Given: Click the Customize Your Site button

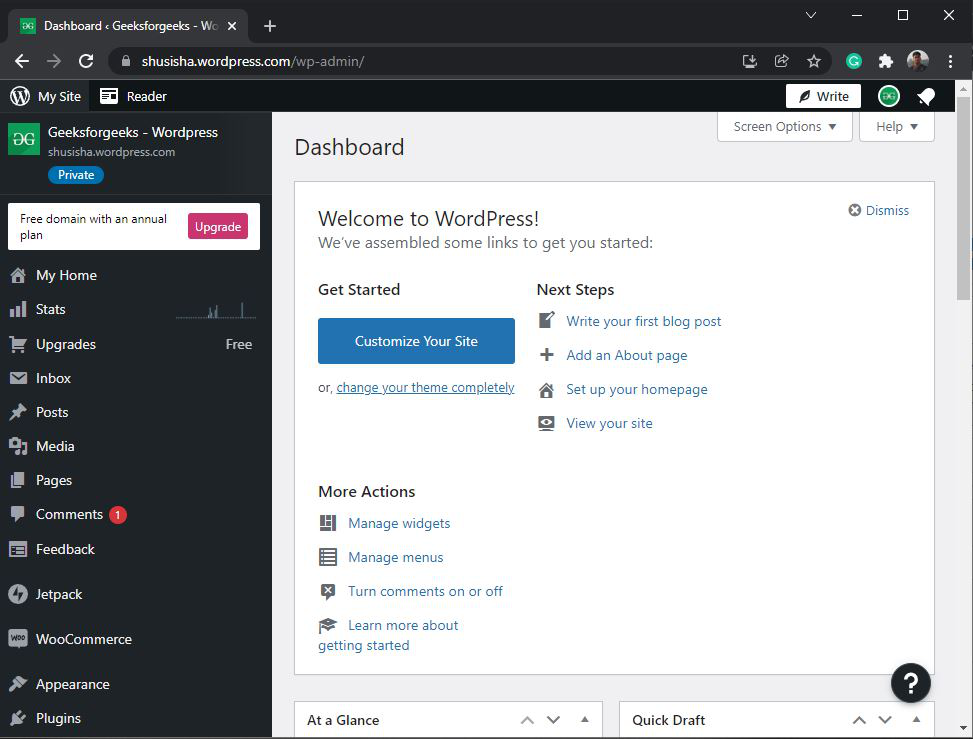Looking at the screenshot, I should coord(416,341).
